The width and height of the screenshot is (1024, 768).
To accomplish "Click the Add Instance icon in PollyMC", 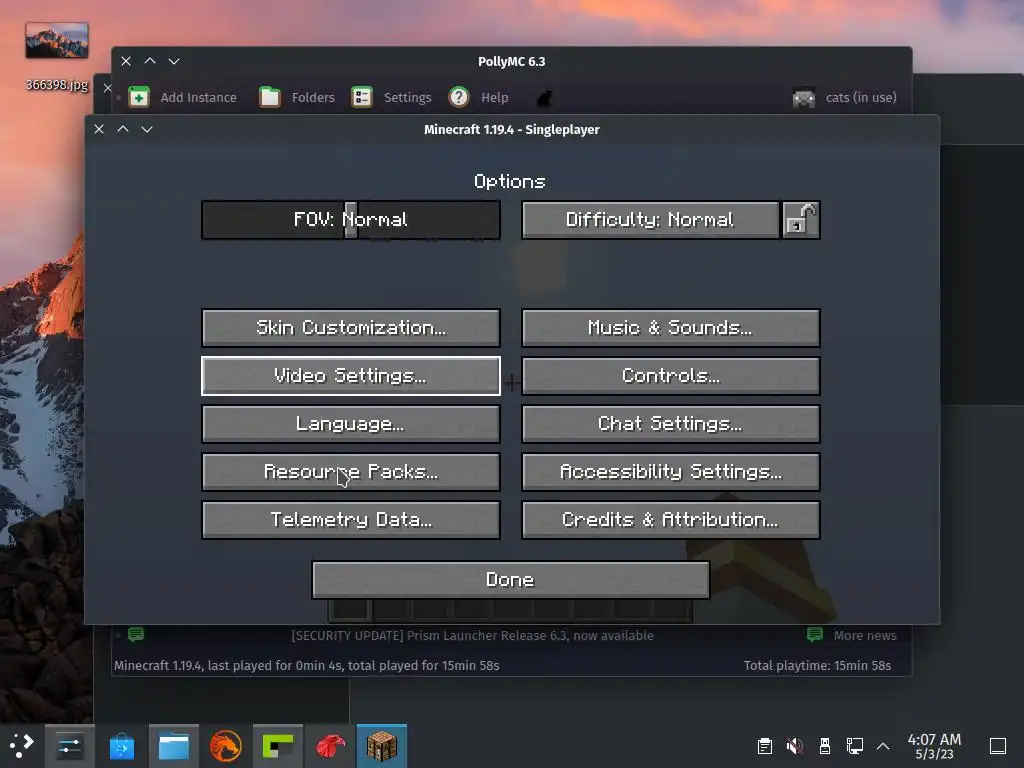I will tap(138, 97).
